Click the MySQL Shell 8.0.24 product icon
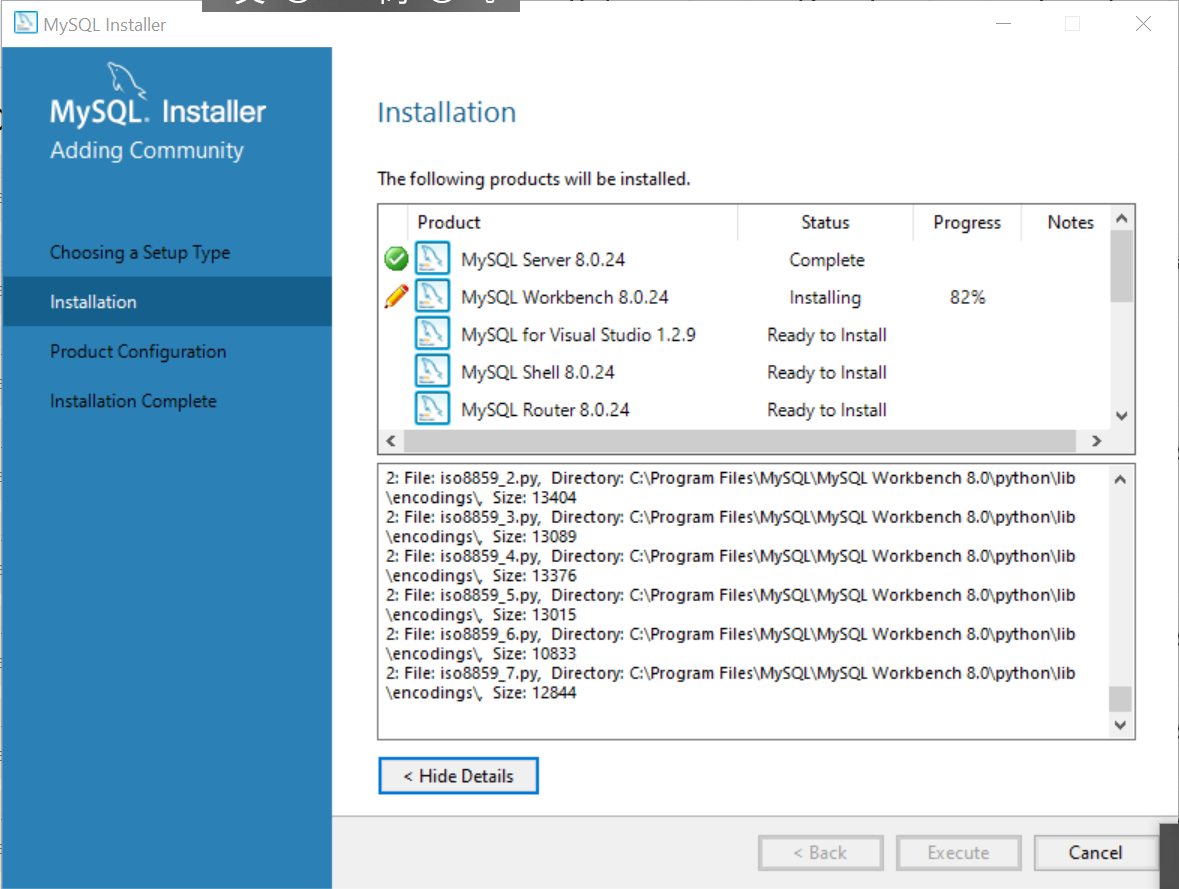The image size is (1179, 889). (432, 371)
